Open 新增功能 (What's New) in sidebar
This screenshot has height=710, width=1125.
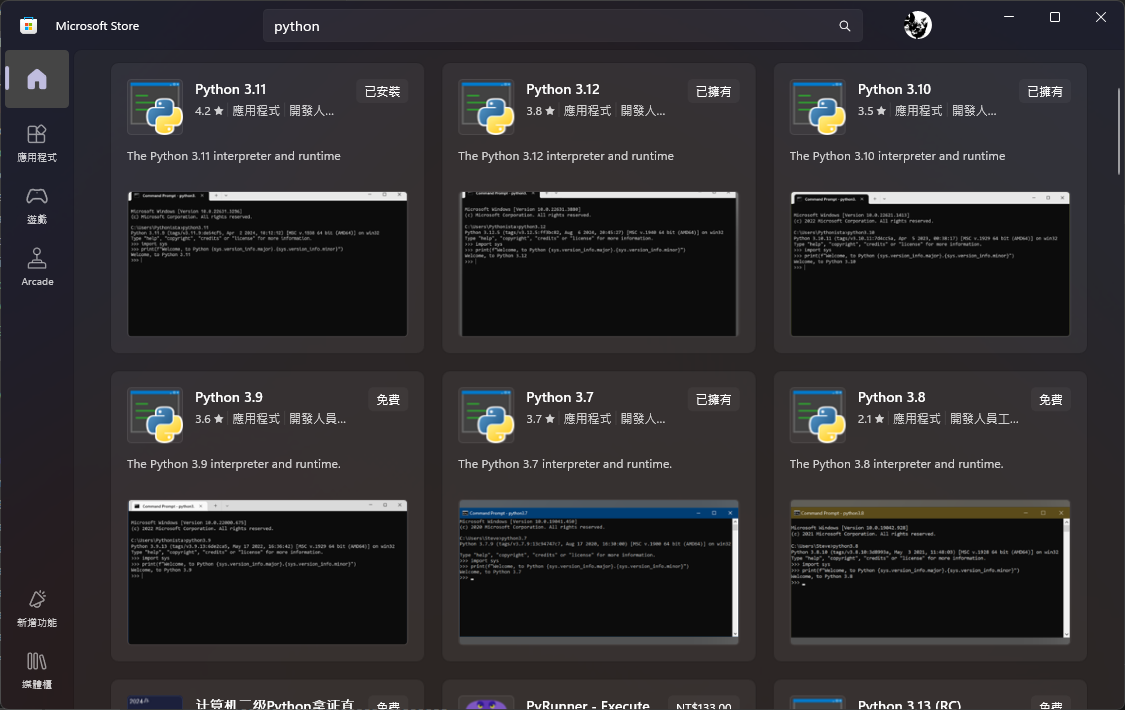(37, 608)
